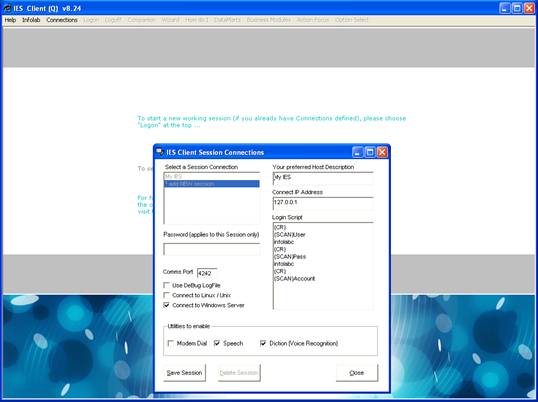Focus the Comms Port field showing 4242
This screenshot has height=402, width=538.
pos(207,273)
